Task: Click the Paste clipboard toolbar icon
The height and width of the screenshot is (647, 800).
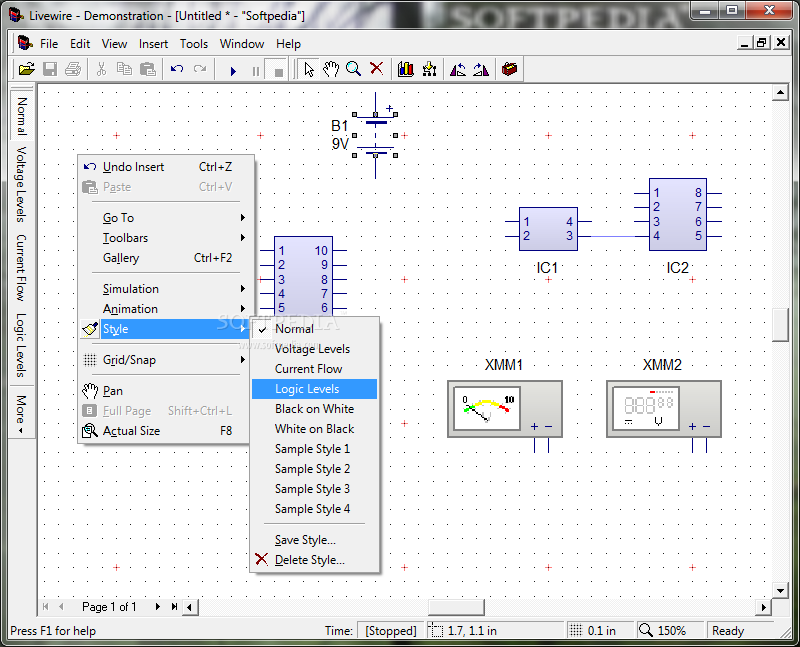Action: click(147, 69)
